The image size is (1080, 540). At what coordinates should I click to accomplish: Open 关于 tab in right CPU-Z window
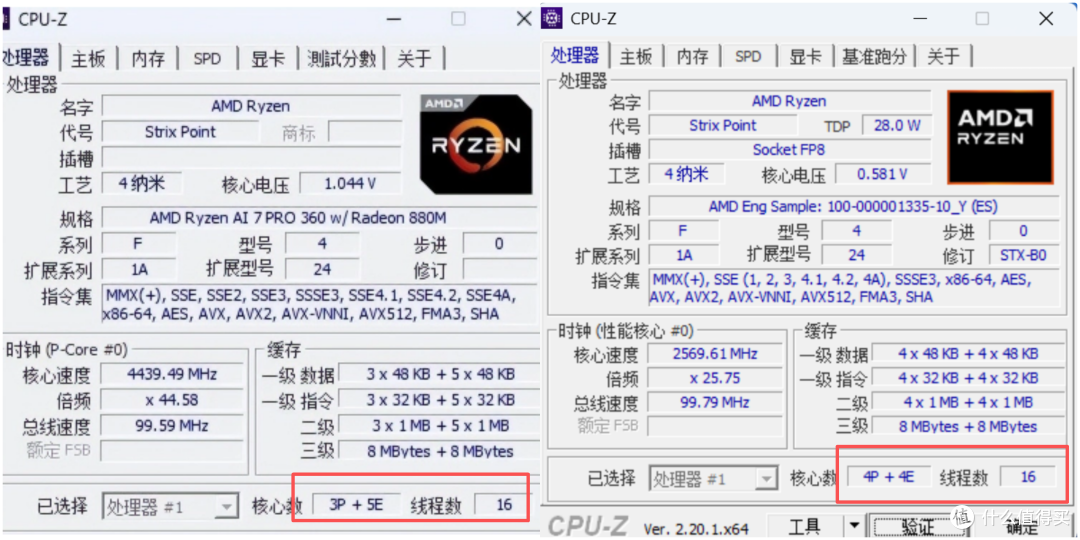pos(943,56)
